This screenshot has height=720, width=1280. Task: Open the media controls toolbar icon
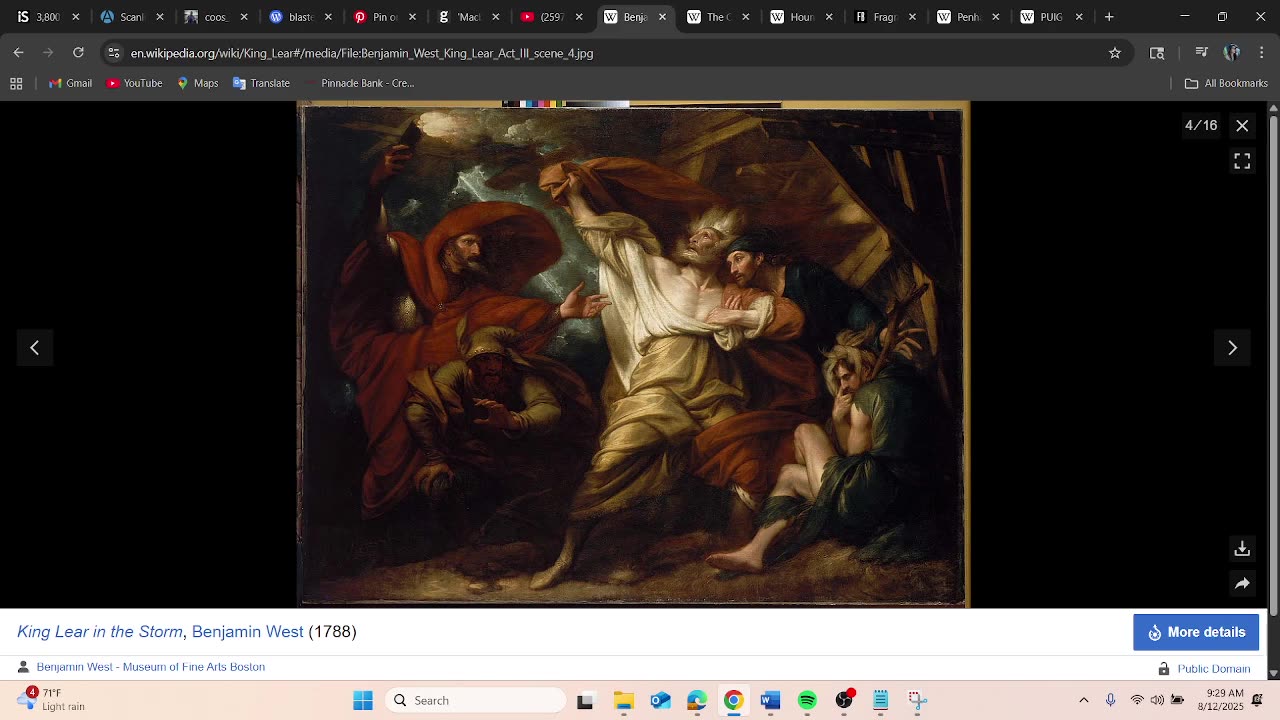pos(1202,53)
